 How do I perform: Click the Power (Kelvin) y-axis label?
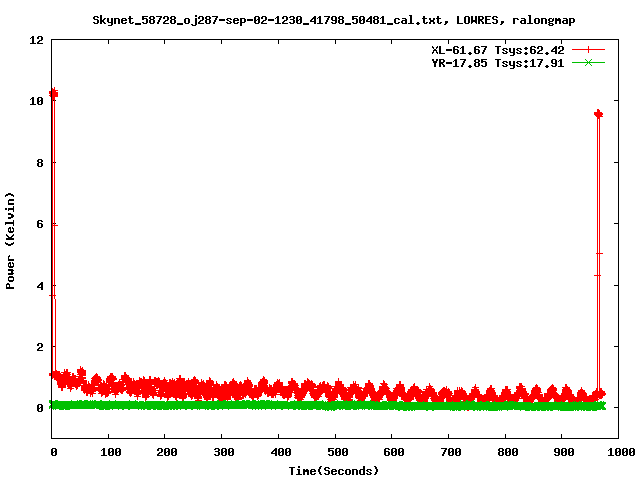coord(10,241)
